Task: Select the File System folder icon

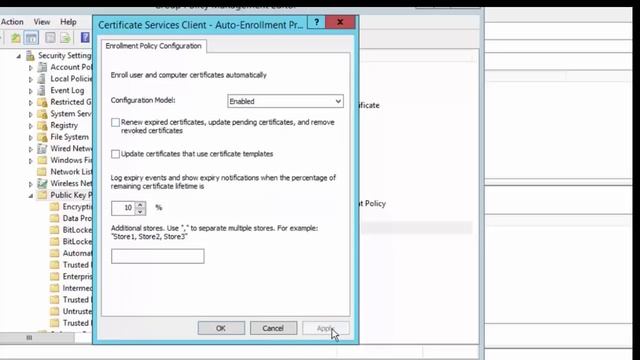Action: tap(42, 137)
